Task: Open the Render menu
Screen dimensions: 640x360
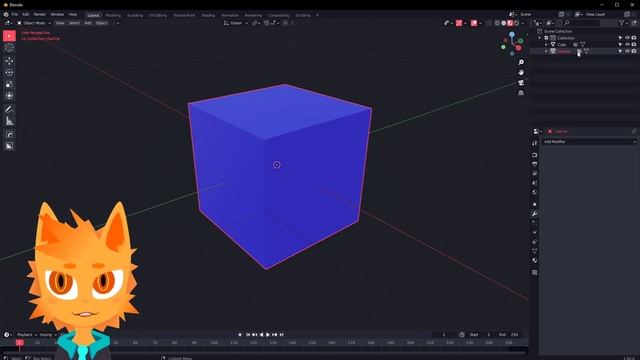Action: point(40,14)
